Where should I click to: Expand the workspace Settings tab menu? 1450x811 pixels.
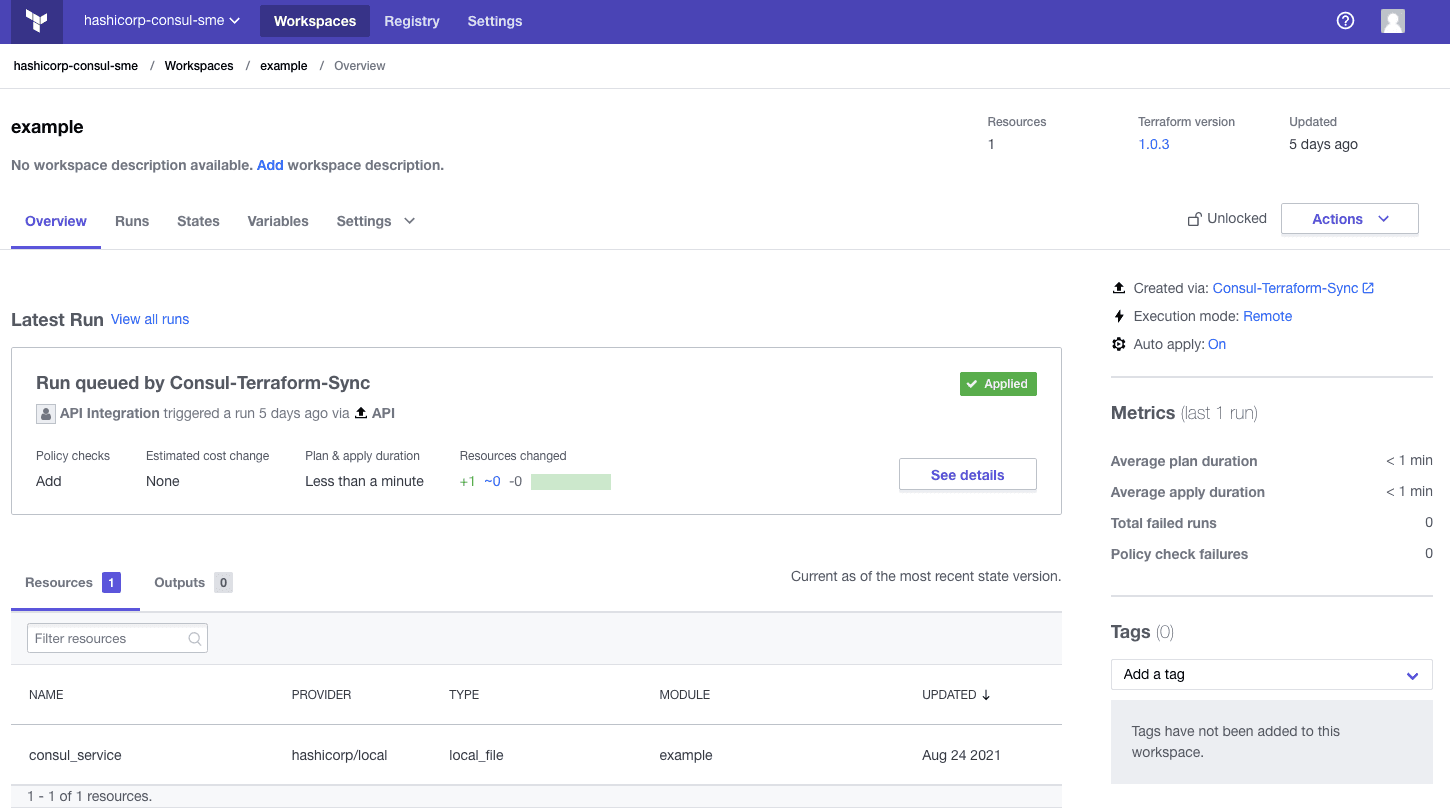(x=376, y=221)
